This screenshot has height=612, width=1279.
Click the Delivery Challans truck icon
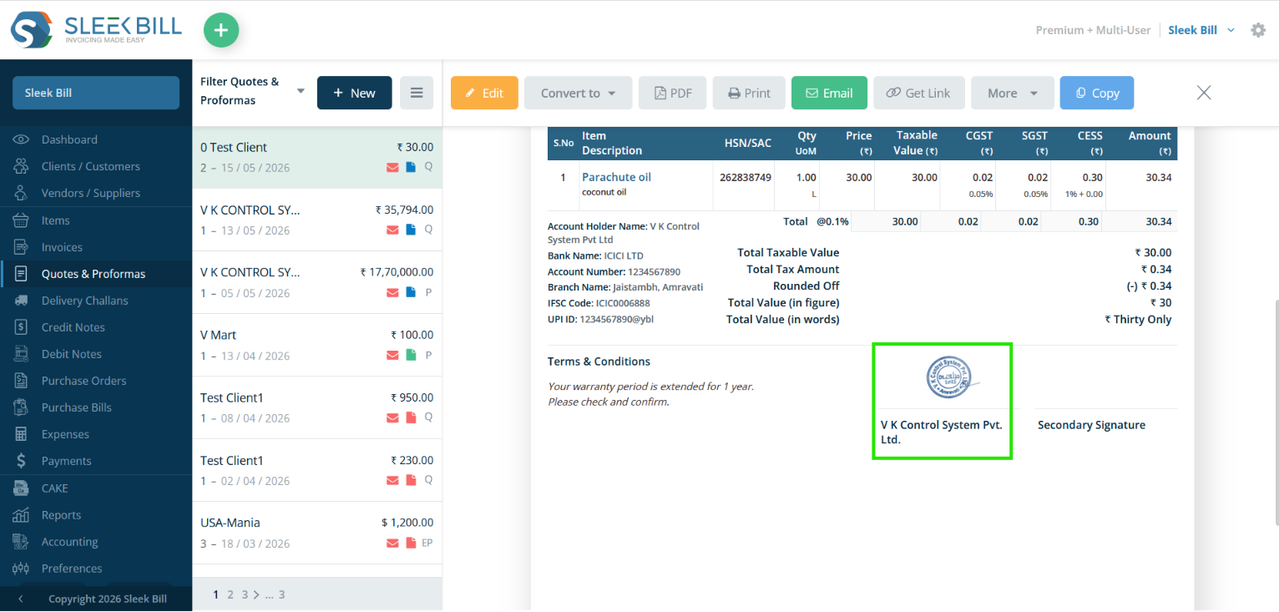[21, 300]
